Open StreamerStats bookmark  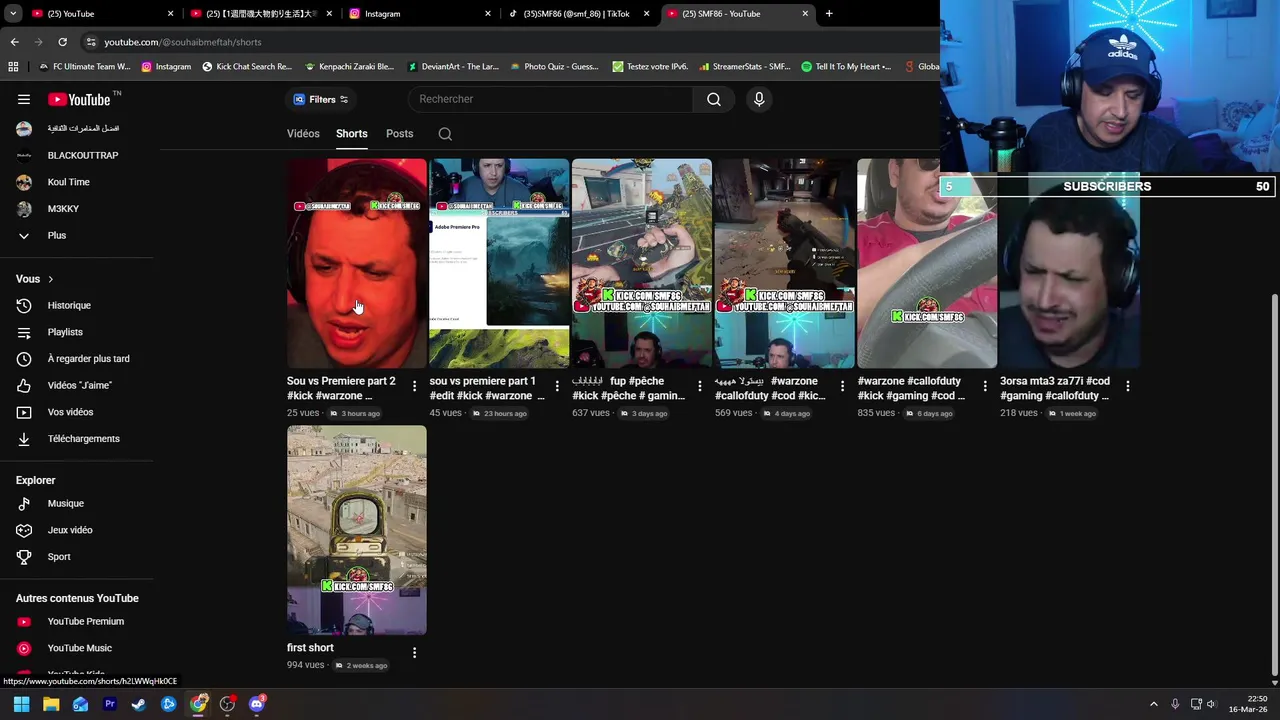(x=745, y=67)
